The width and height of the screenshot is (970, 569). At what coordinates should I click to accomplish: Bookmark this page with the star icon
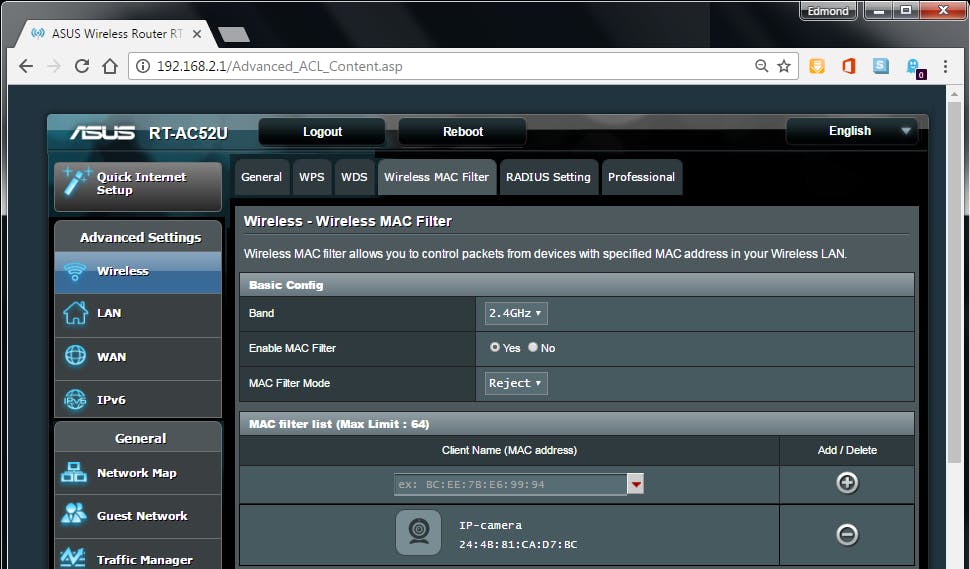(x=784, y=66)
